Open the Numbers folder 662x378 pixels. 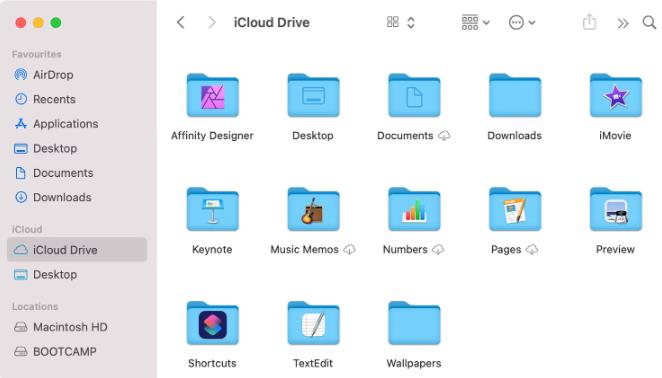coord(414,209)
